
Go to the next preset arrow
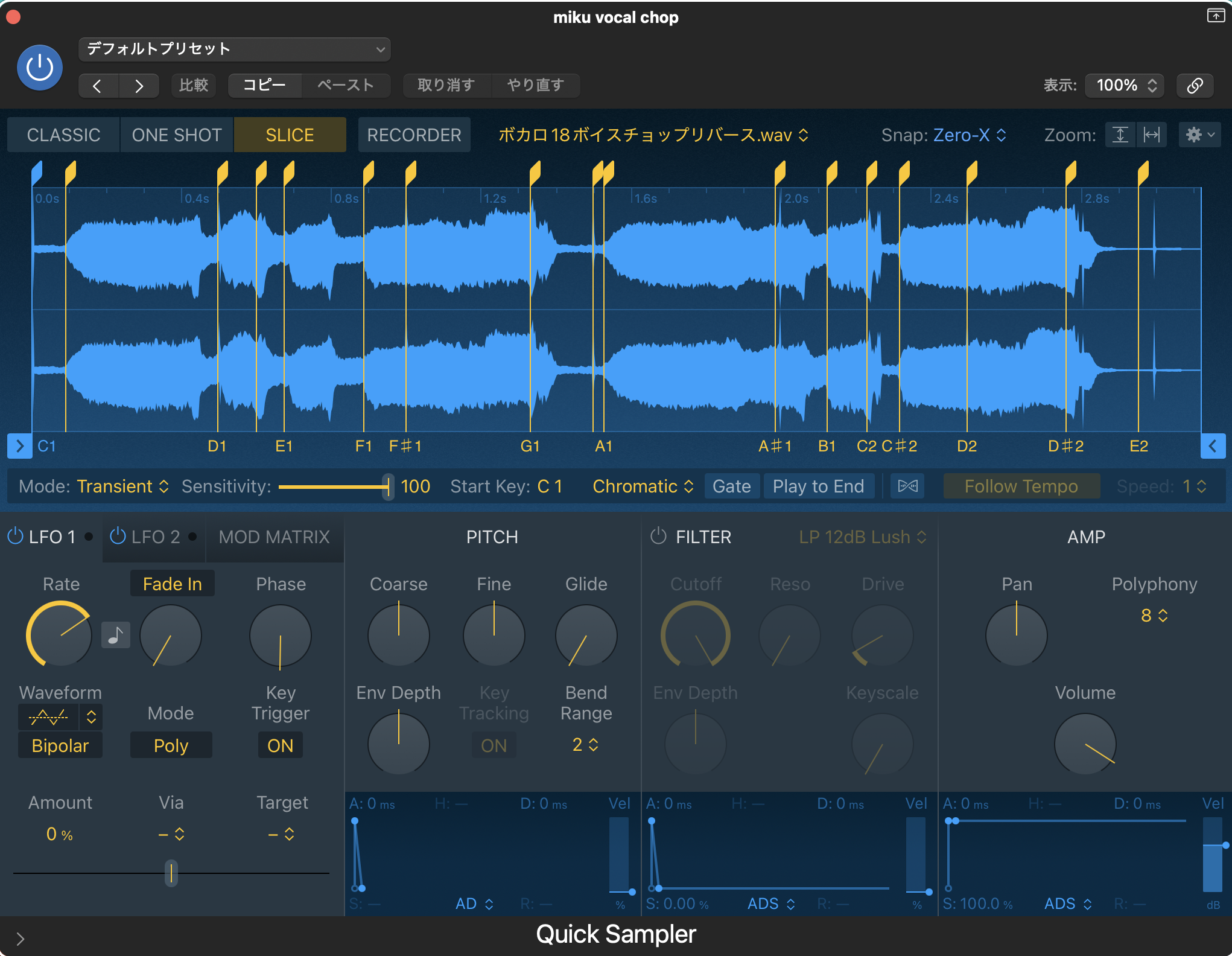(x=139, y=86)
